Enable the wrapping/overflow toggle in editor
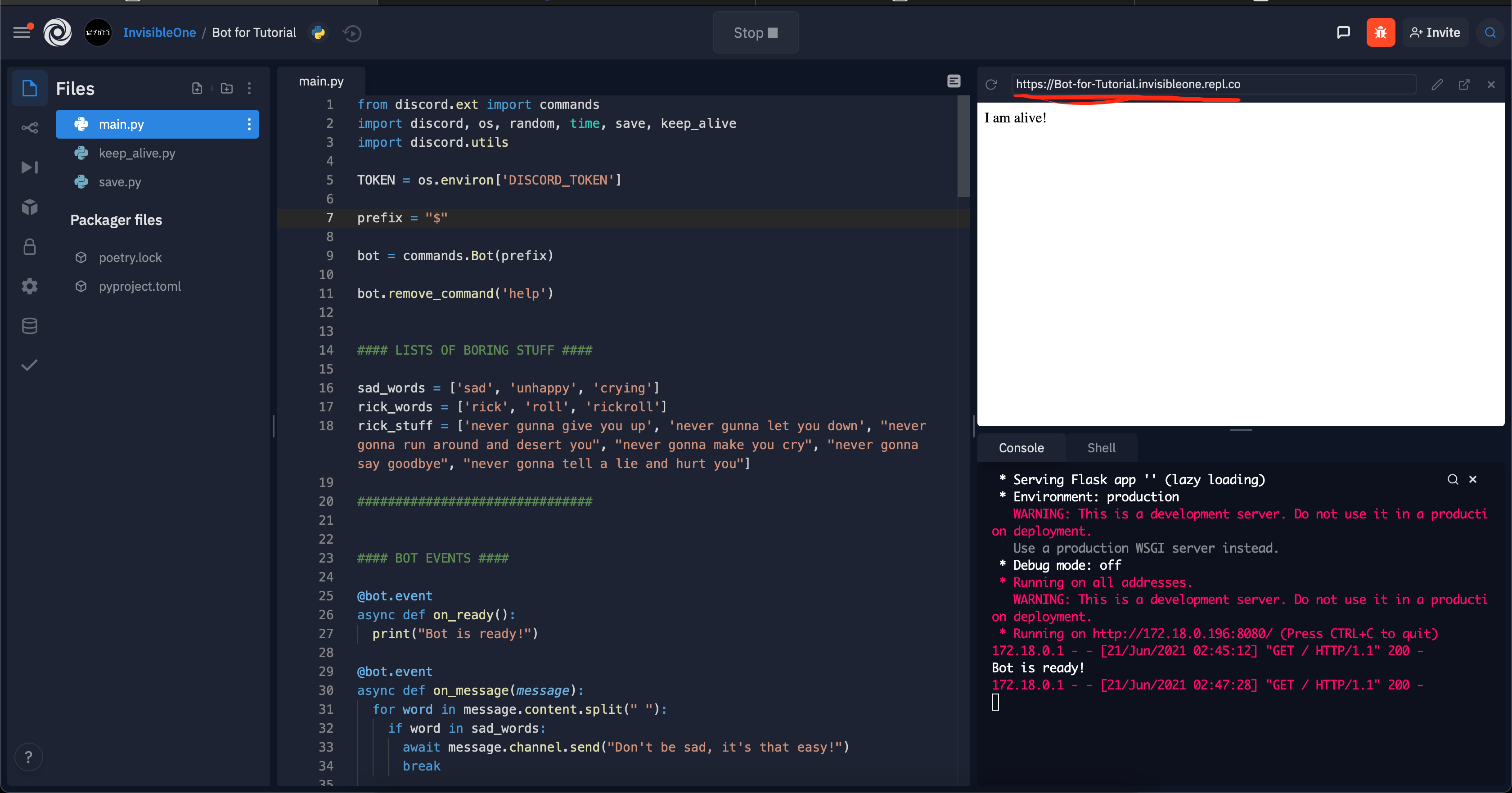 953,81
